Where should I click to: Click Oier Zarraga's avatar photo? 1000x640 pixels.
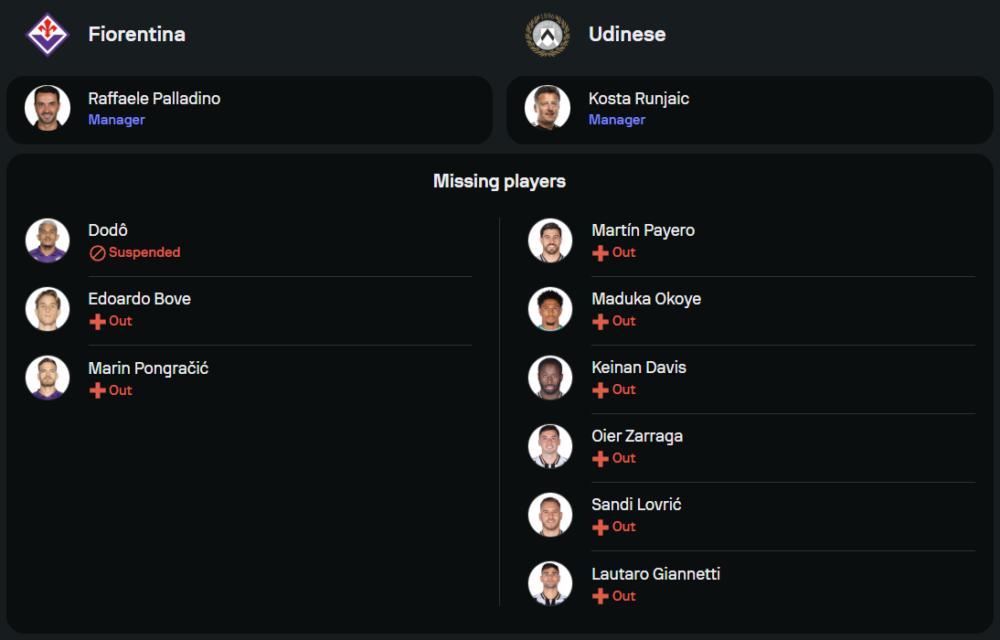pos(550,446)
